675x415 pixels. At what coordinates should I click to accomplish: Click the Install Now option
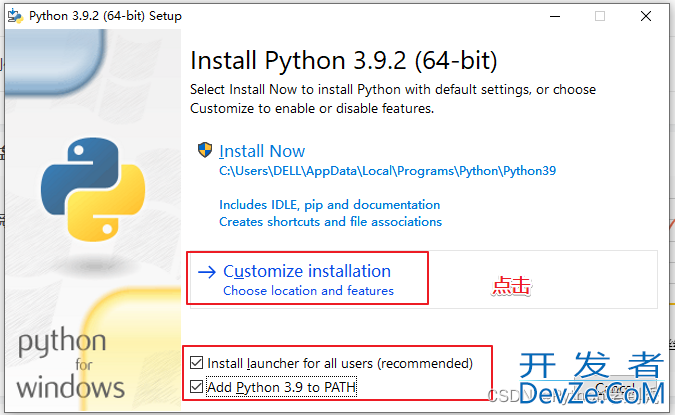(262, 151)
